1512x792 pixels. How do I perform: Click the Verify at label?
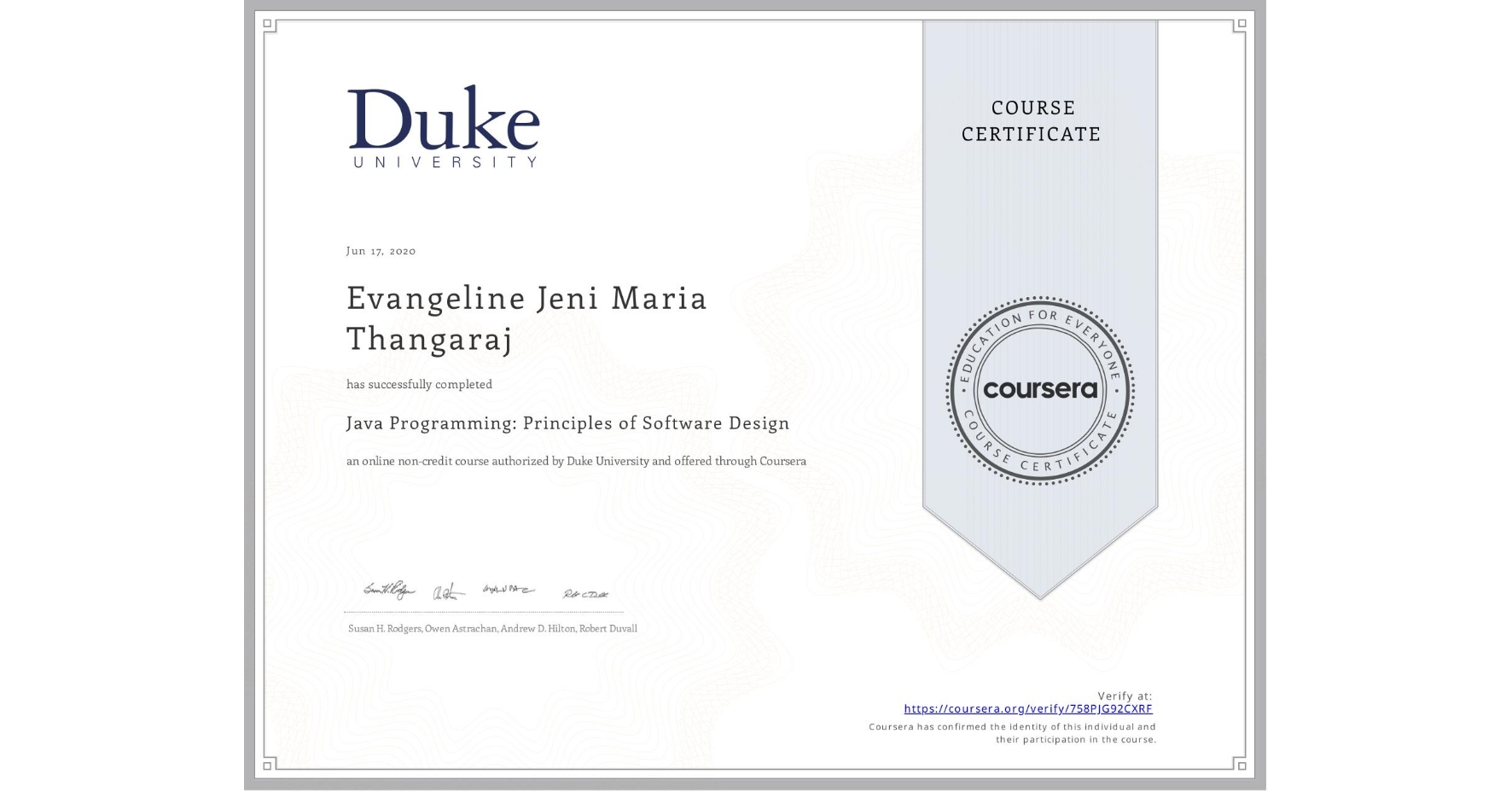point(1125,696)
